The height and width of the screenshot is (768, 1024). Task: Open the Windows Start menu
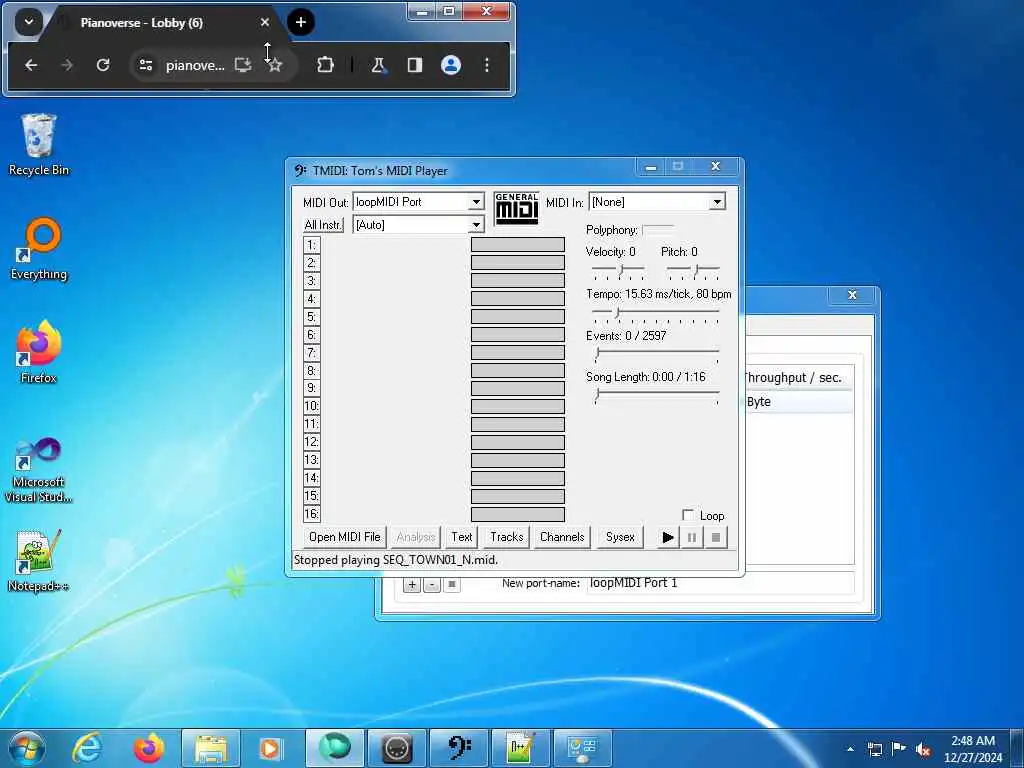coord(27,748)
